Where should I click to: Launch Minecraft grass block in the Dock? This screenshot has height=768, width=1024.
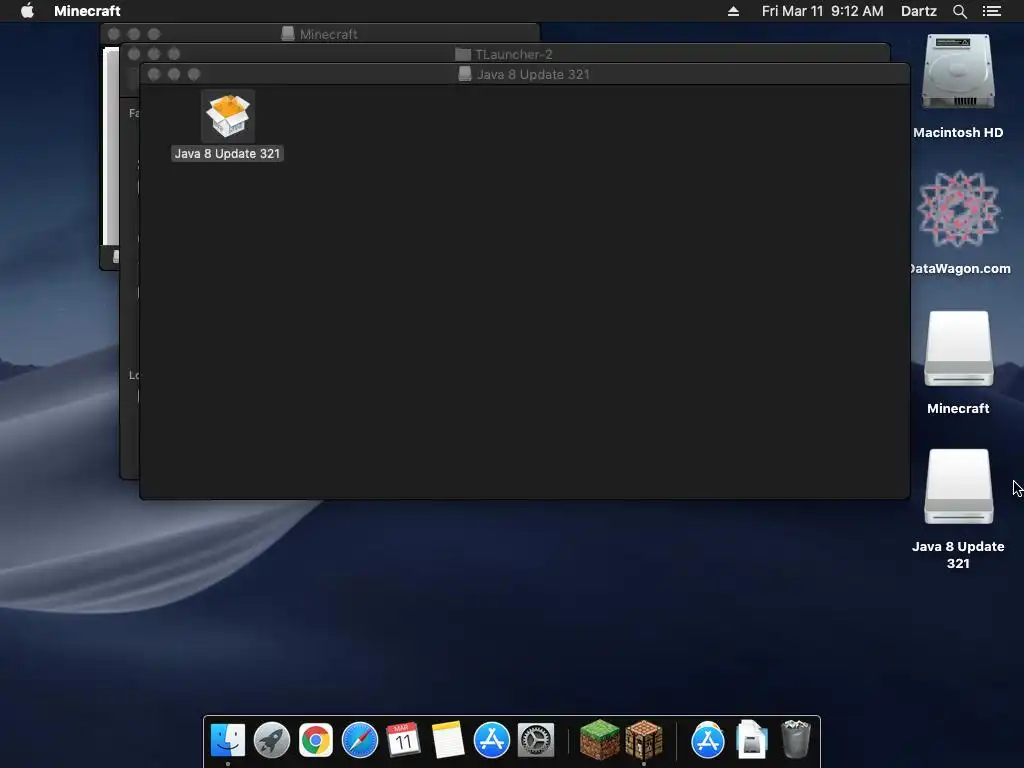click(x=600, y=740)
